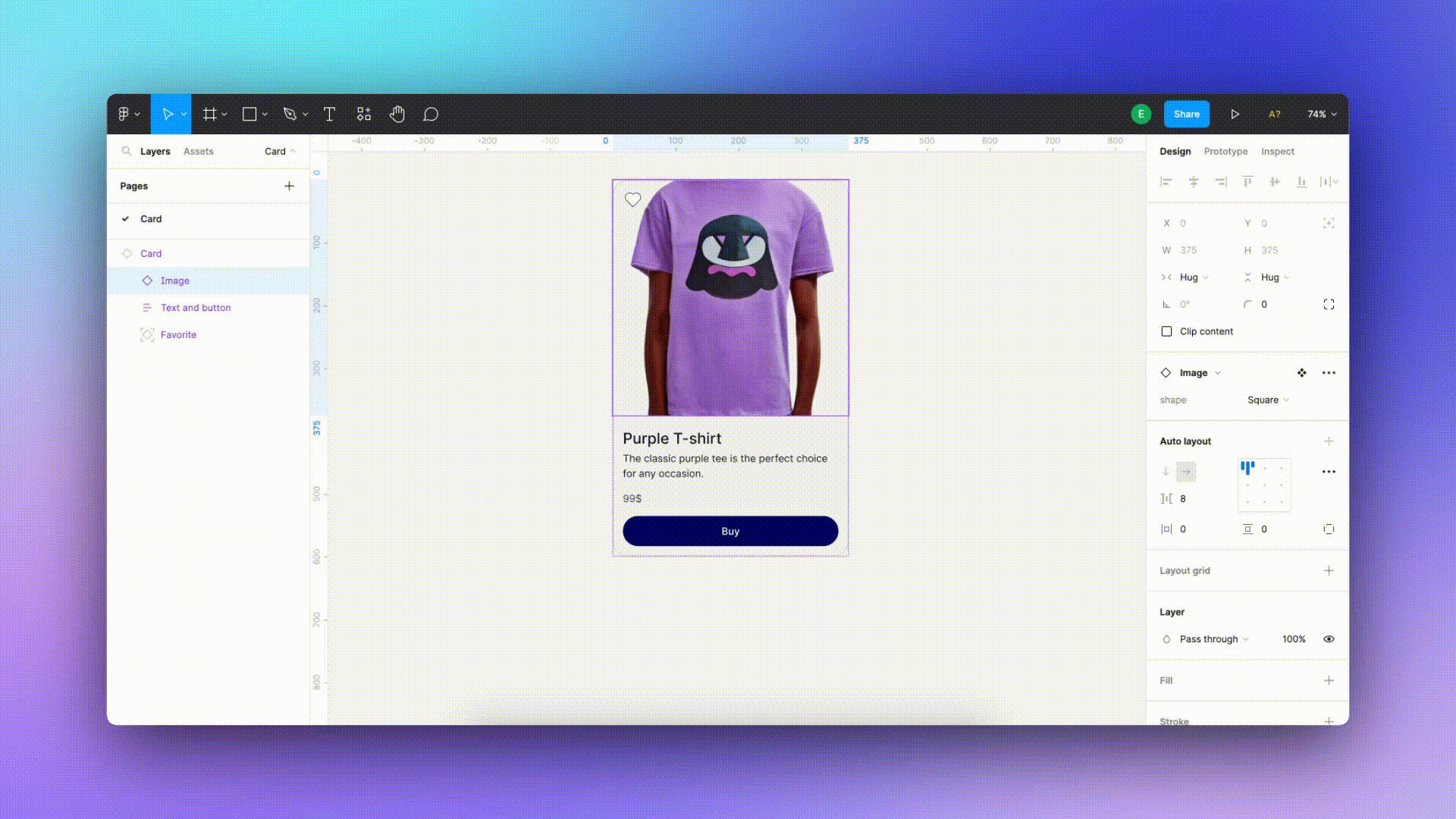Open the Pass through blend mode dropdown
Screen dimensions: 1456x819
tap(1213, 639)
